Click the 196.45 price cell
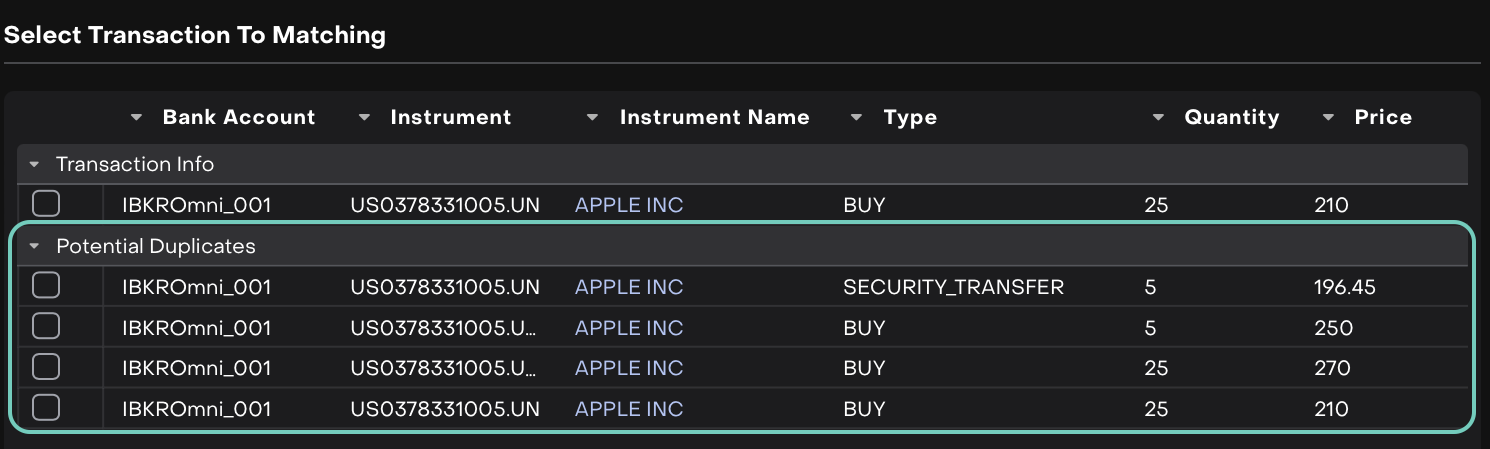 click(x=1344, y=288)
